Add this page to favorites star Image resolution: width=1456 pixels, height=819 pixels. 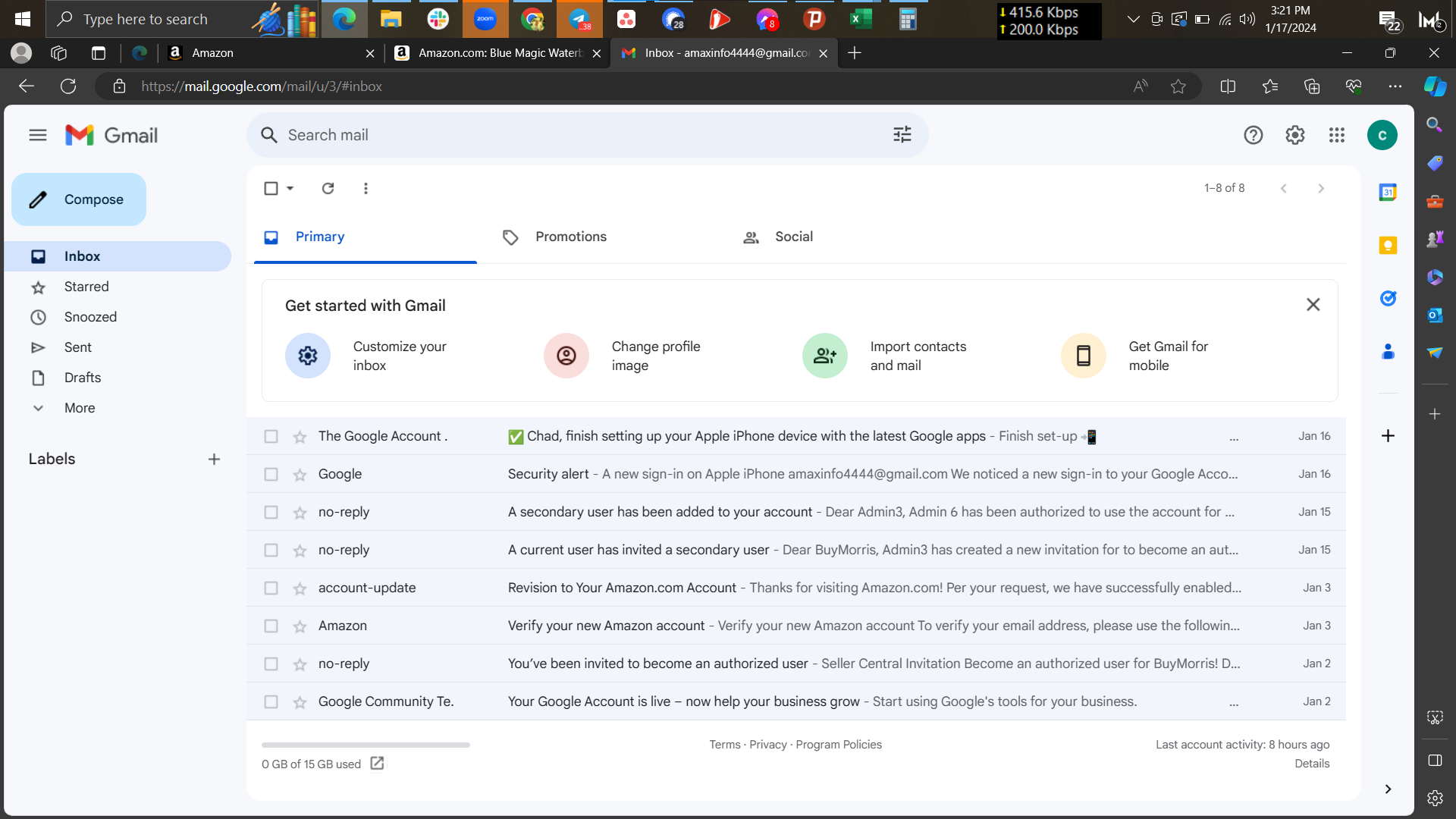coord(1178,86)
